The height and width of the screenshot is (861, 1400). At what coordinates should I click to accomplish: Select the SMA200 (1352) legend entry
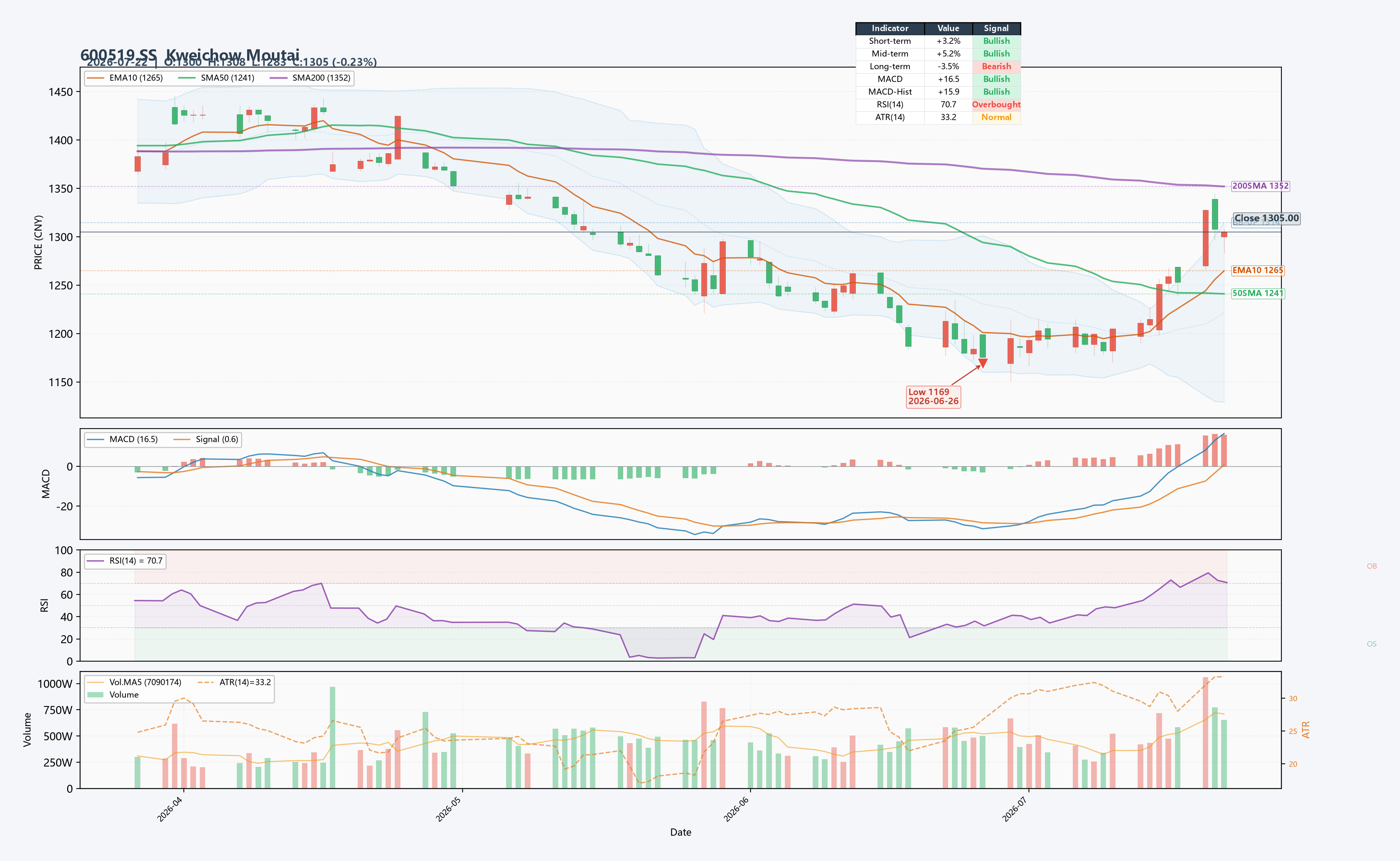pyautogui.click(x=310, y=78)
